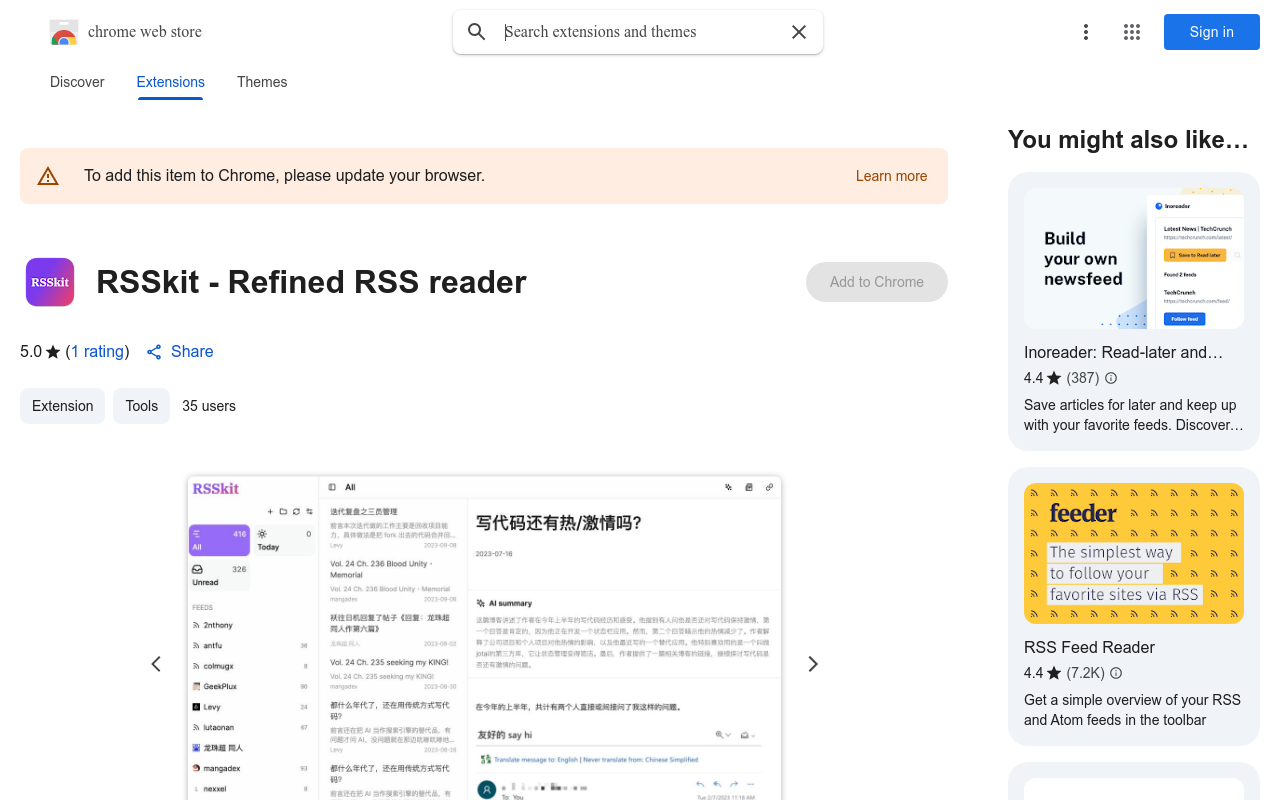Viewport: 1280px width, 800px height.
Task: Select the Extension category chip
Action: click(x=62, y=406)
